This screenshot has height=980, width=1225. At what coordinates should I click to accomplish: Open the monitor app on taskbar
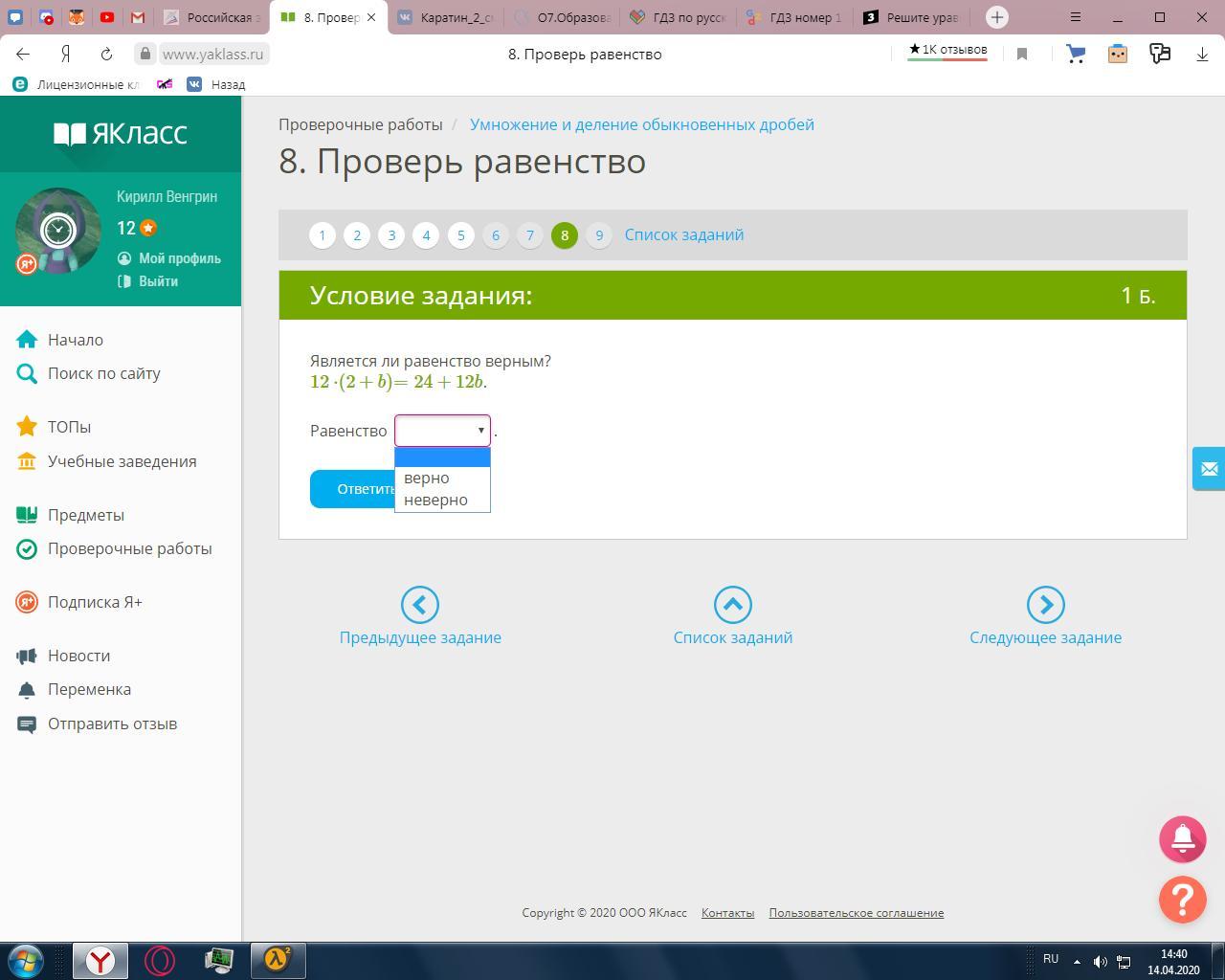219,960
